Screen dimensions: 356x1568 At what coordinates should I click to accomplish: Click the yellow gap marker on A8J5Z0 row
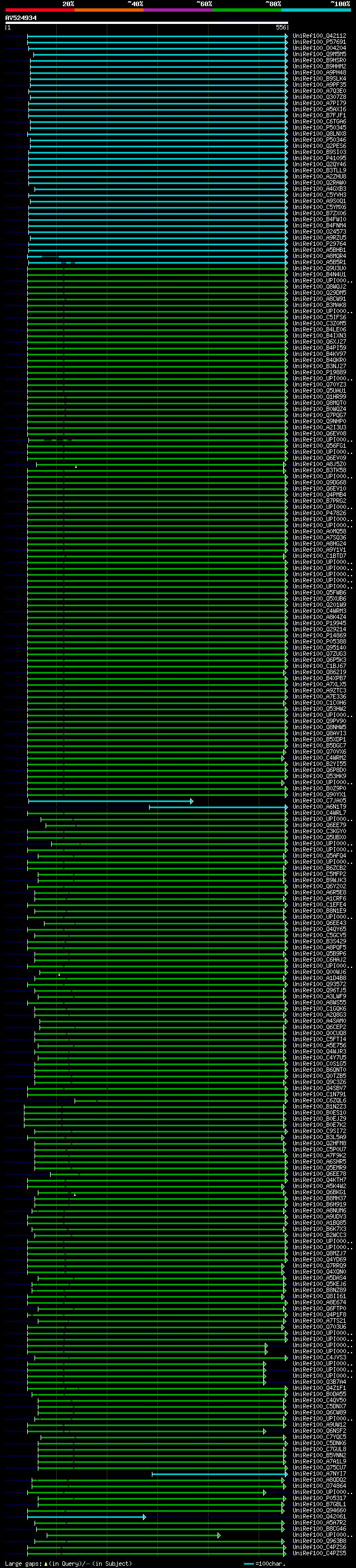click(76, 467)
